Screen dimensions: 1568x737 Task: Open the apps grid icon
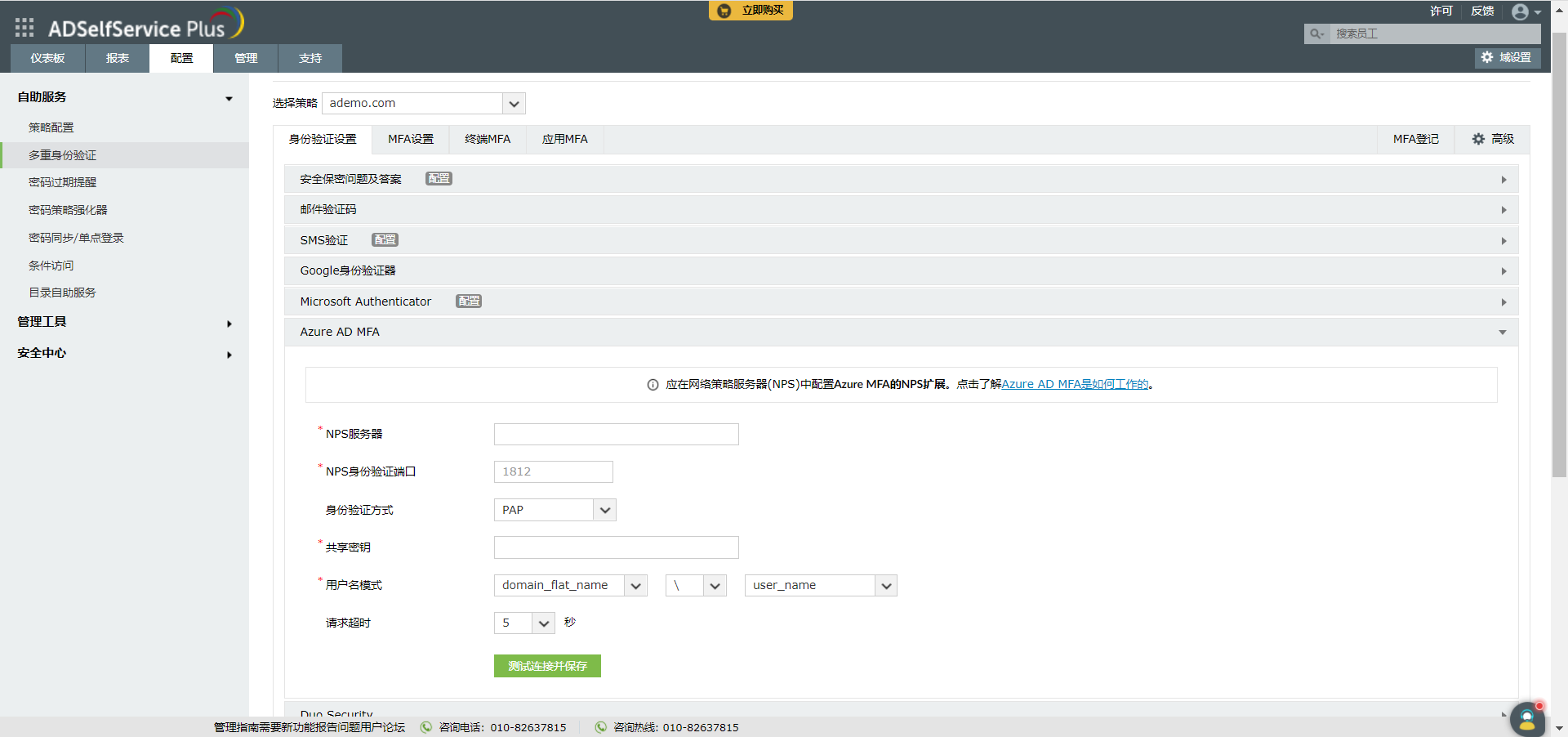click(x=24, y=28)
